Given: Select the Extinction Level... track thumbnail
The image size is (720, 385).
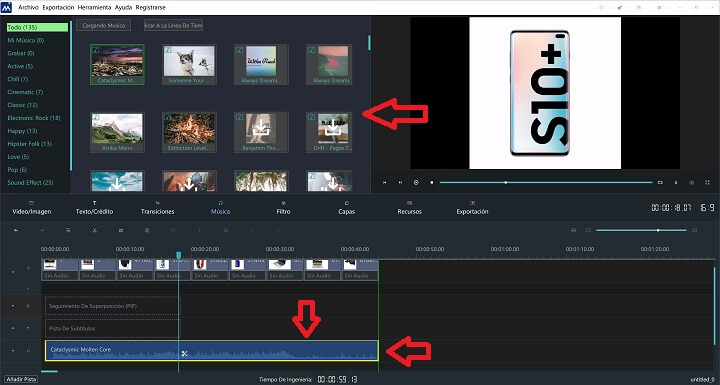Looking at the screenshot, I should pyautogui.click(x=189, y=132).
